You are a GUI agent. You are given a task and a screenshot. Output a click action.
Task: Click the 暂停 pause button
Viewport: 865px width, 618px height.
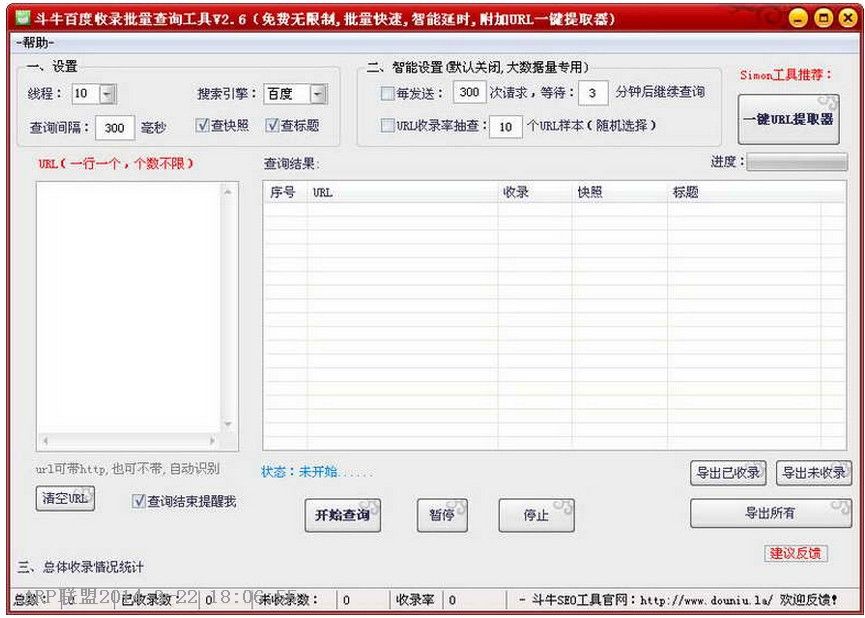(441, 516)
